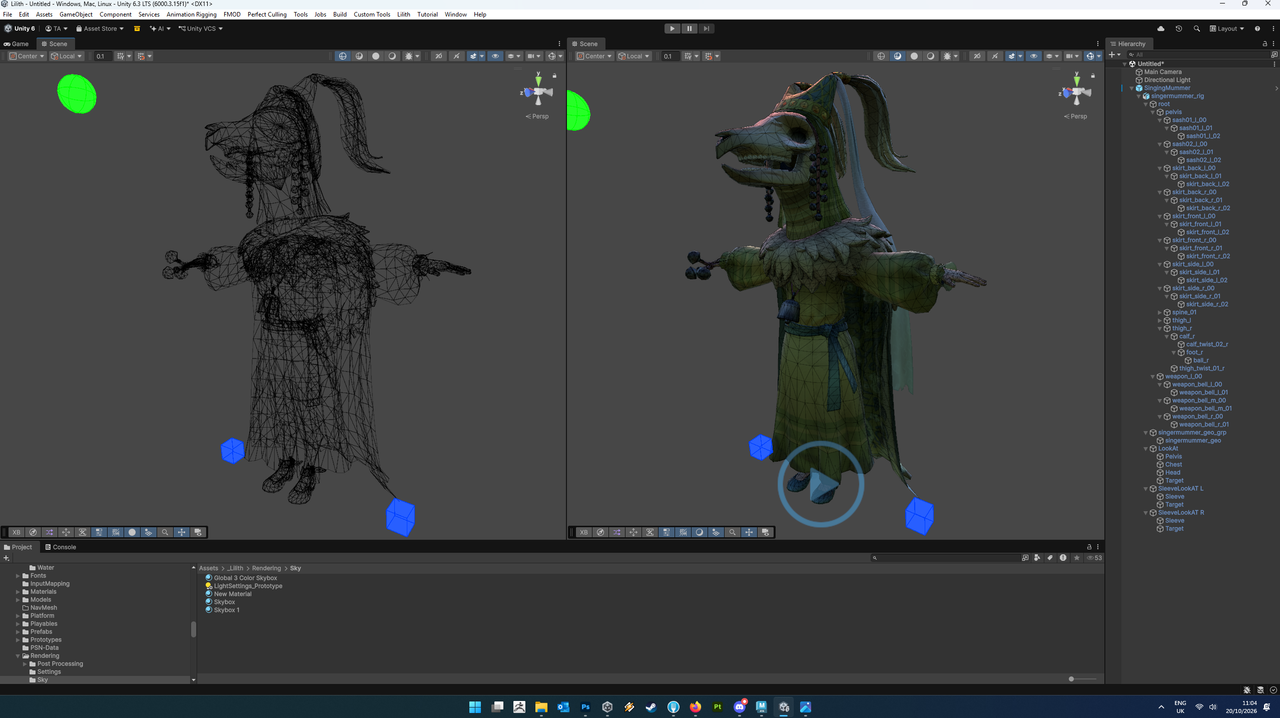Click the Persp label in right Scene view
The height and width of the screenshot is (718, 1280).
1076,116
